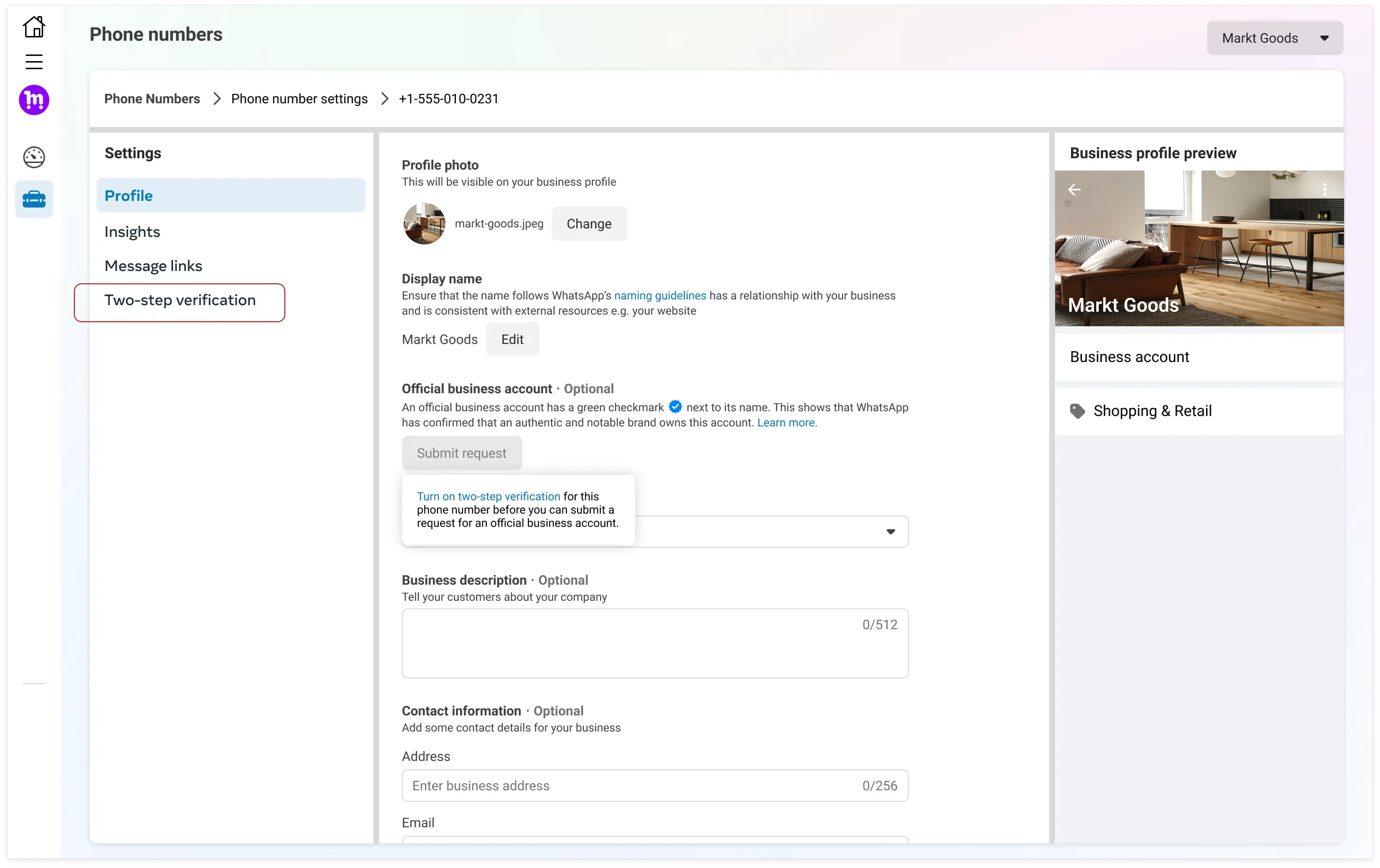The image size is (1380, 868).
Task: Click the Shopping & Retail tag icon
Action: 1077,411
